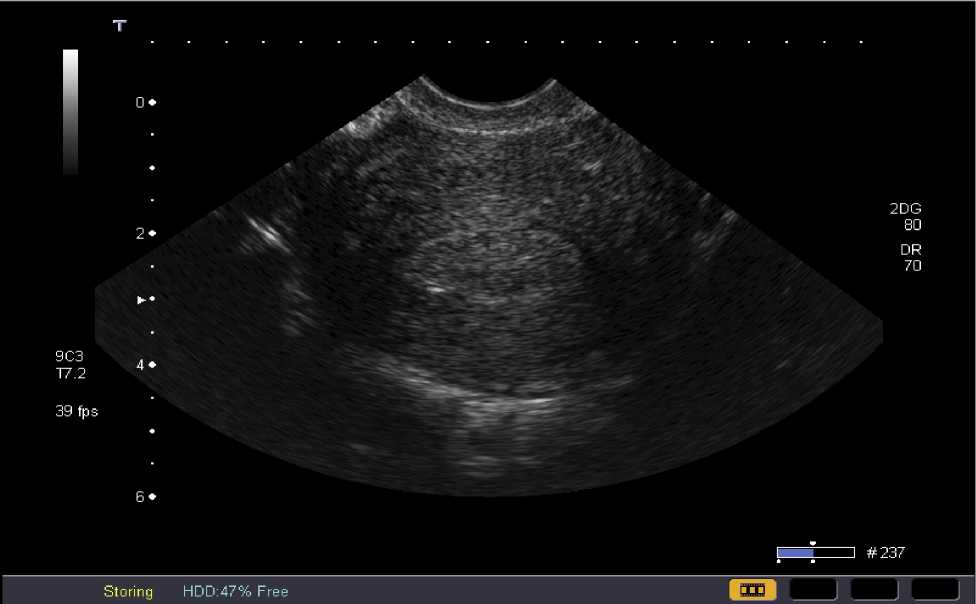Click the 9C3 transducer label
The width and height of the screenshot is (976, 604).
(x=69, y=356)
